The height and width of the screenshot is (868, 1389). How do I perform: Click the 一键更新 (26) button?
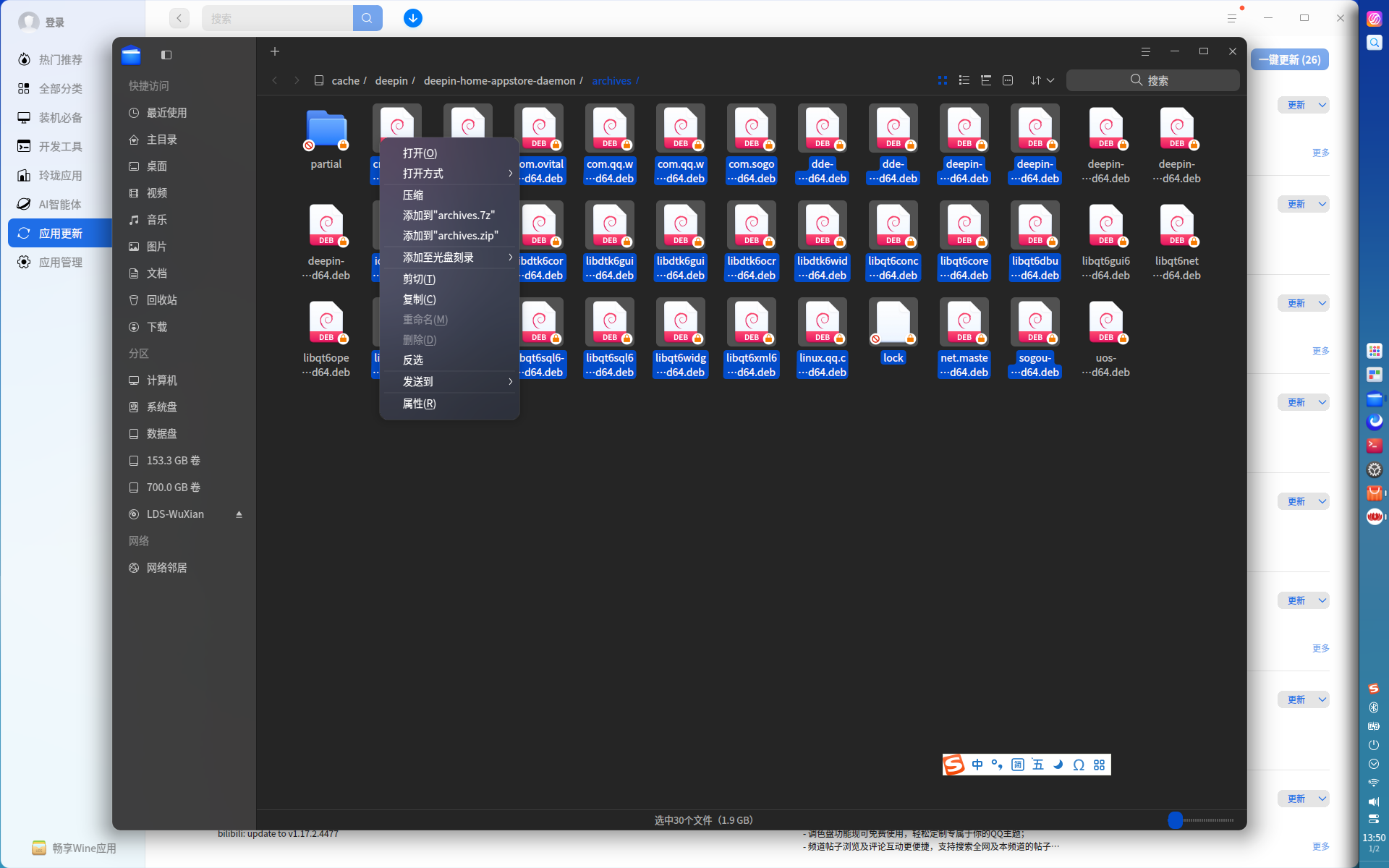1289,60
